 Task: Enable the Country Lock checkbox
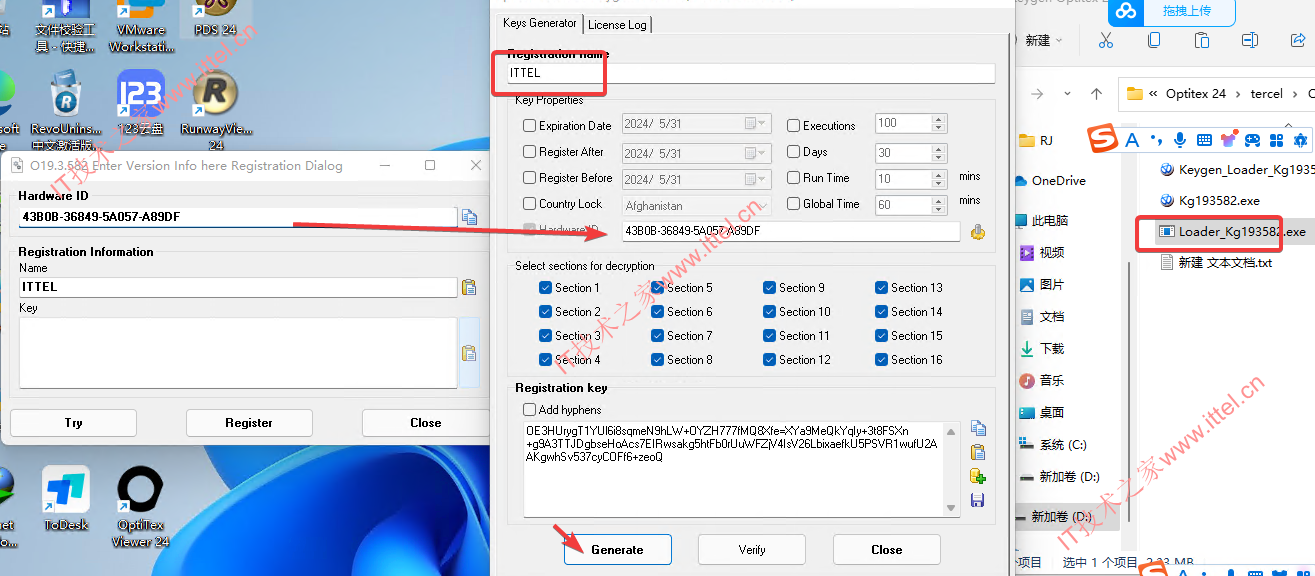tap(530, 204)
